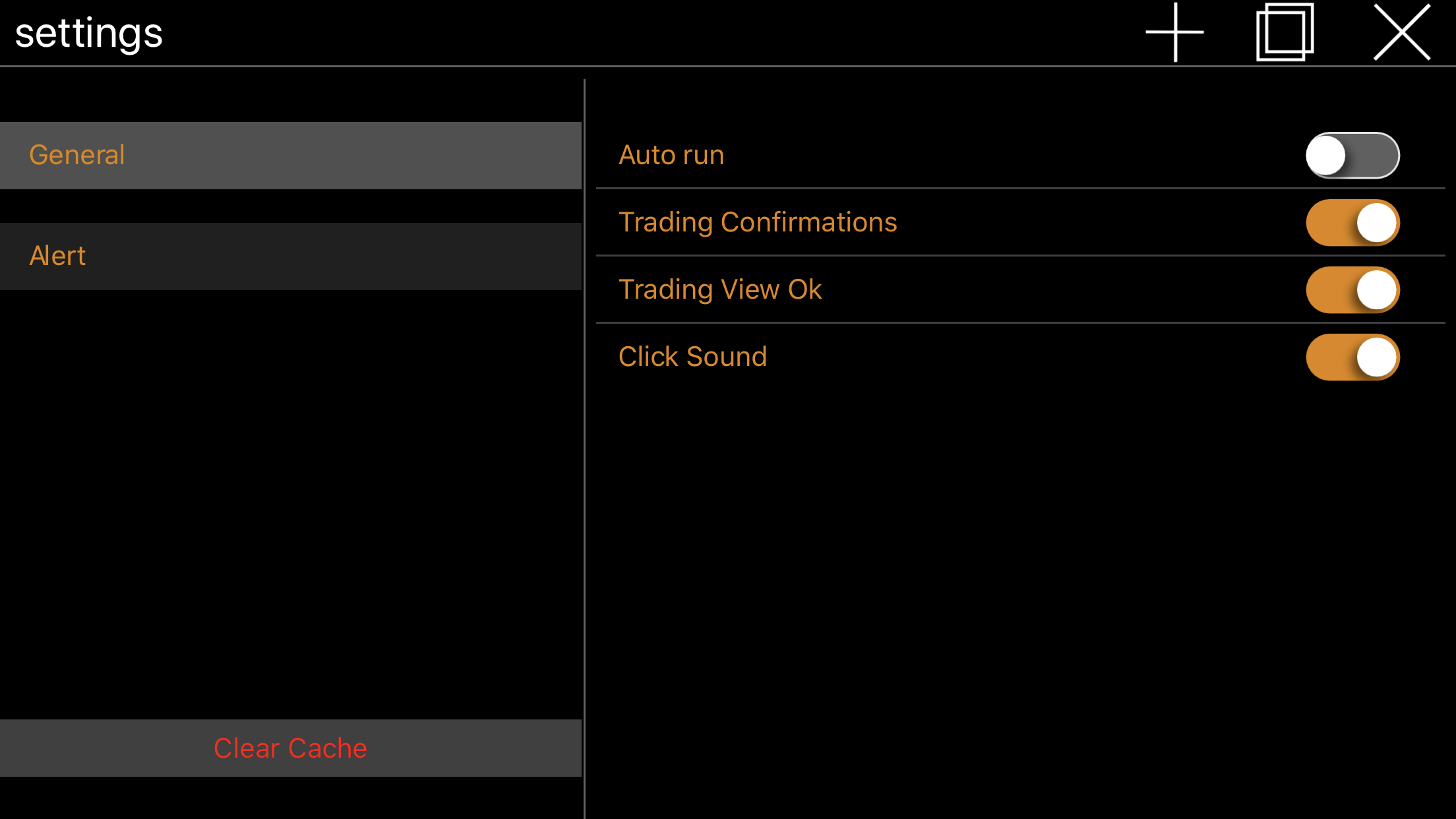This screenshot has width=1456, height=819.
Task: Click the stacked windows icon
Action: coord(1285,32)
